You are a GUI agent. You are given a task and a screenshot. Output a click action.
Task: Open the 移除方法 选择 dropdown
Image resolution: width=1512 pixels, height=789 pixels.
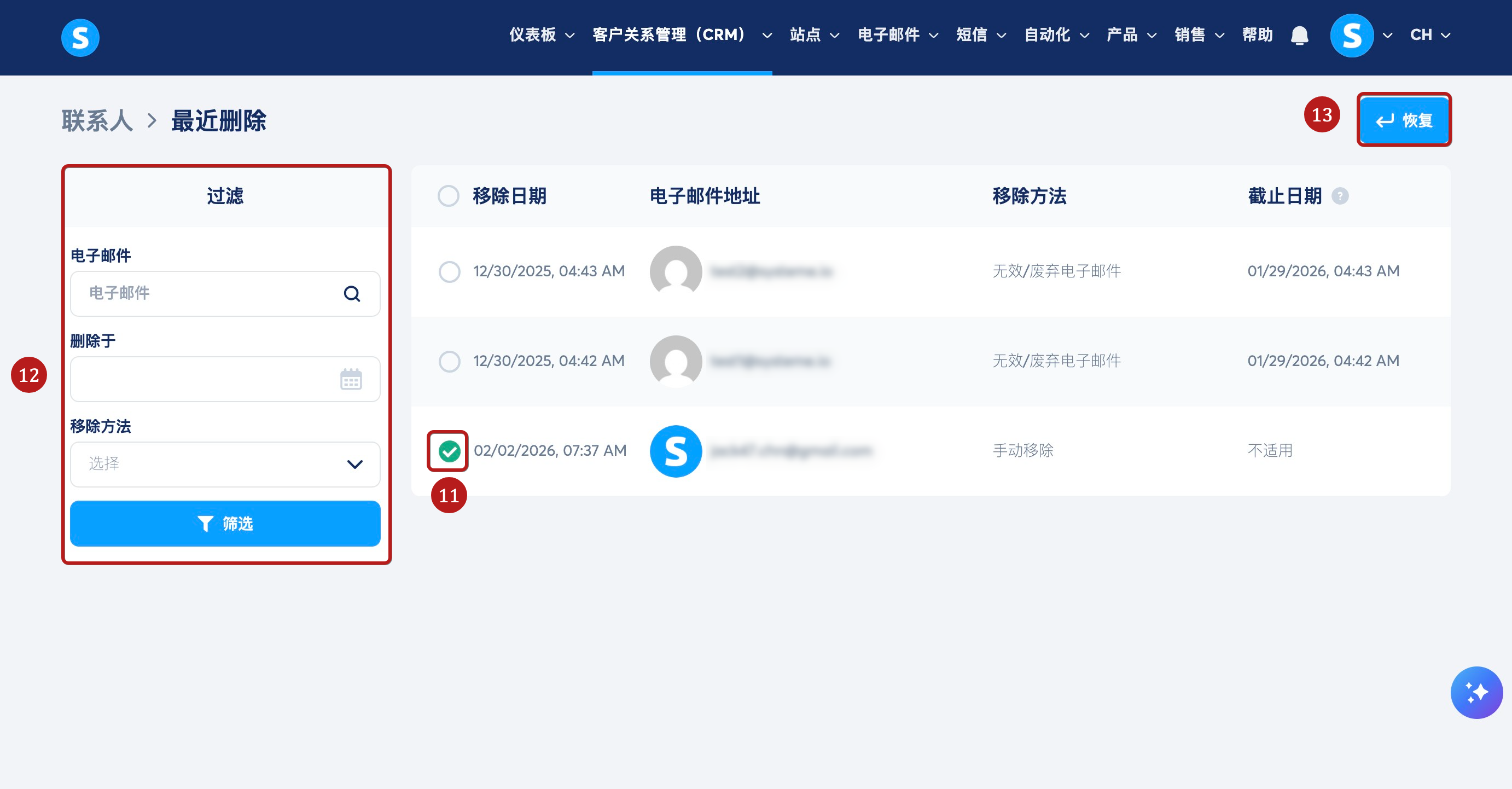click(x=225, y=465)
